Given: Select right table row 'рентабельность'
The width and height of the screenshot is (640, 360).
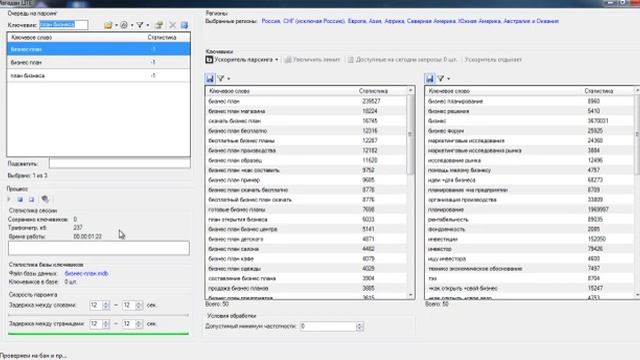Looking at the screenshot, I should click(530, 219).
